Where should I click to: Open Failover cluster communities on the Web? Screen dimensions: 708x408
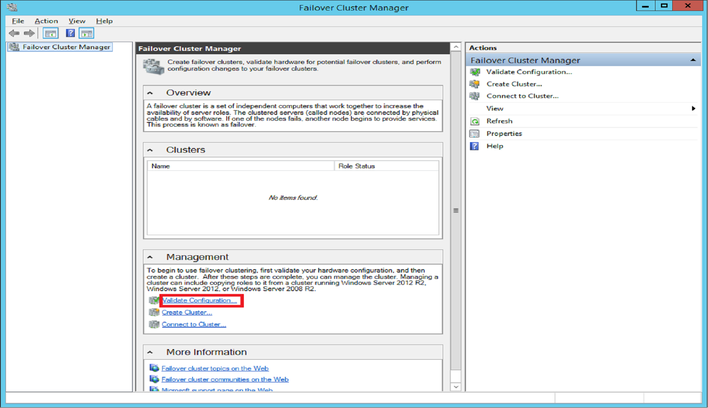tap(225, 380)
